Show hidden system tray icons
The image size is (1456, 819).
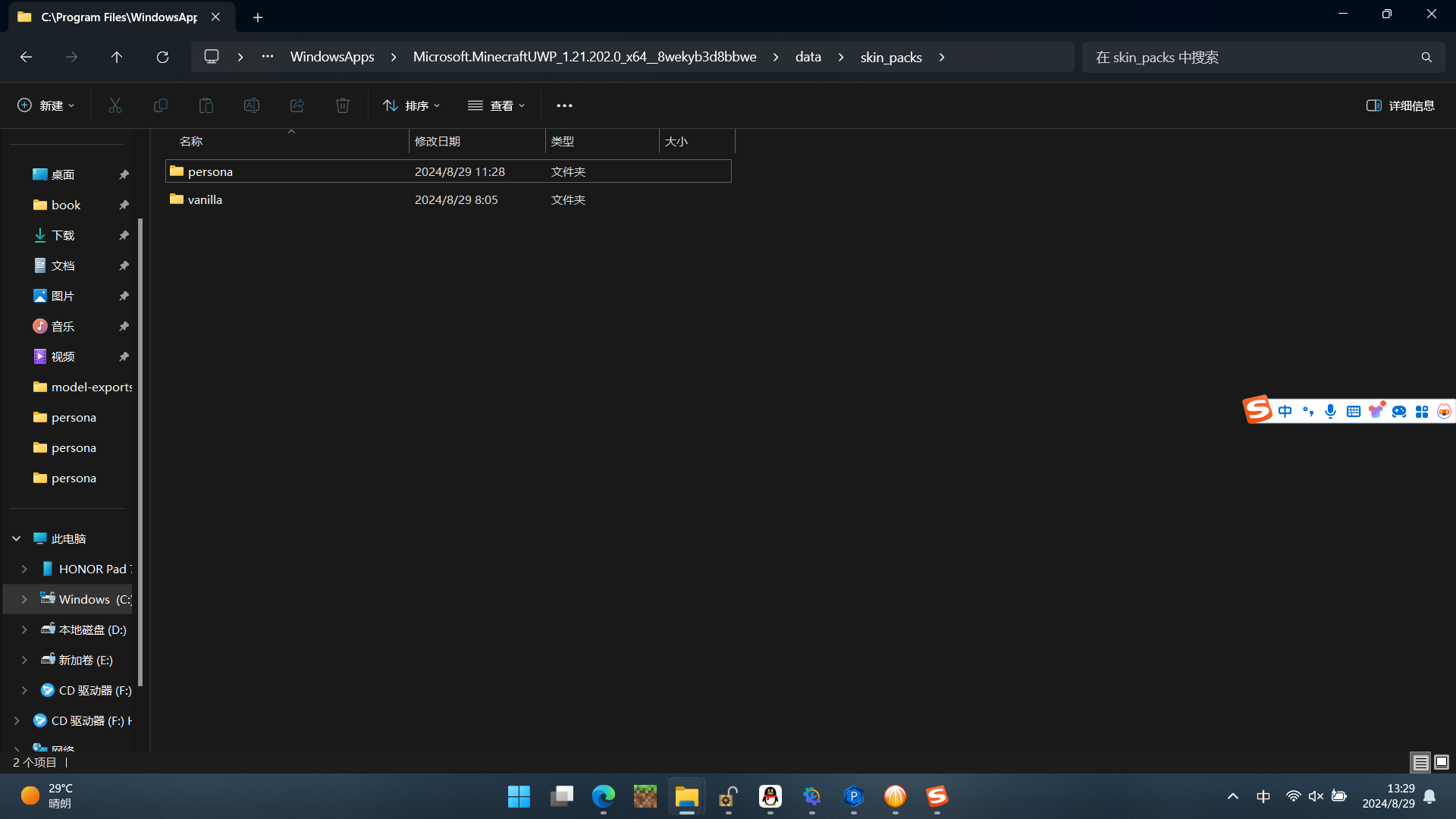pos(1233,796)
